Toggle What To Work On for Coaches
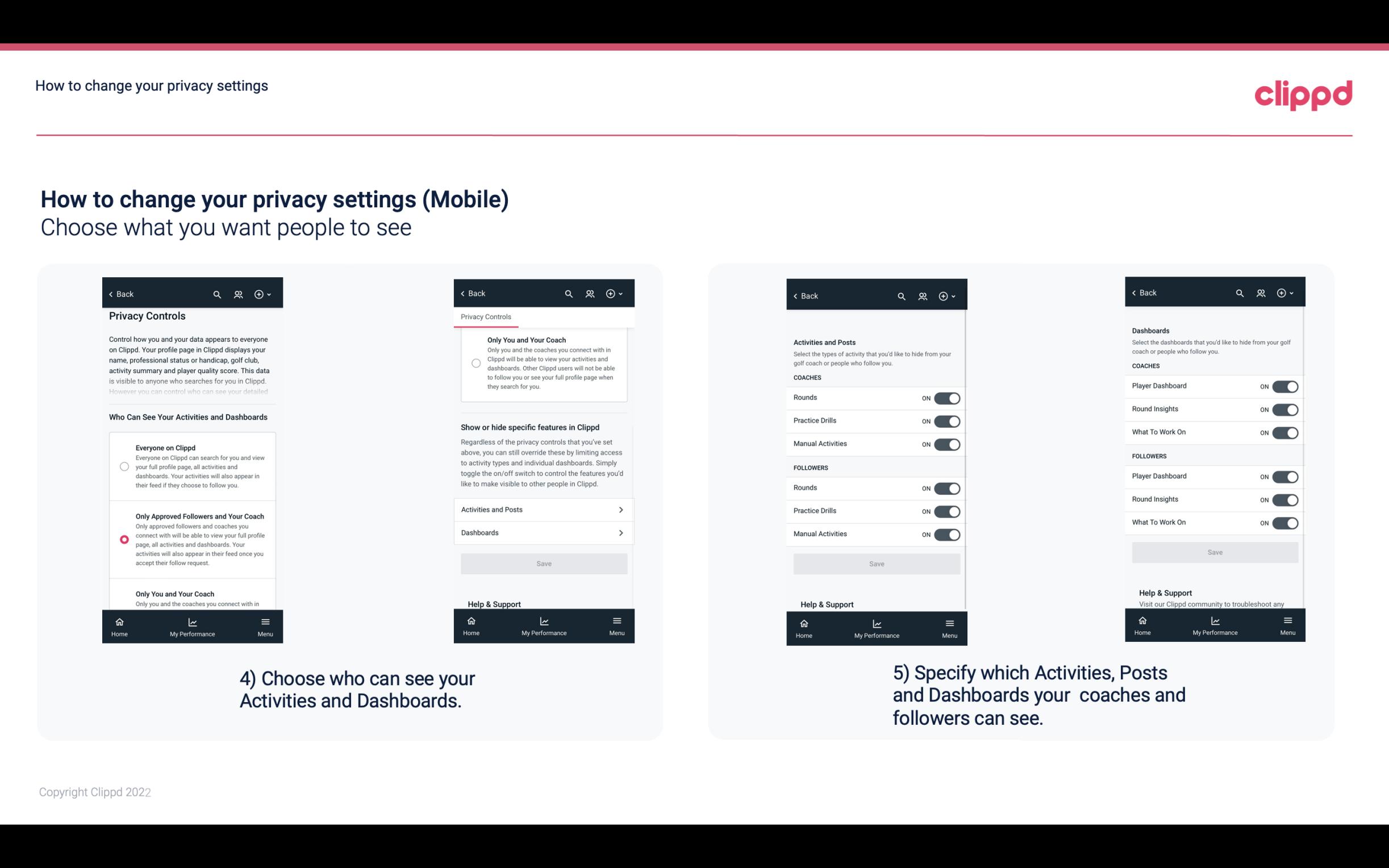This screenshot has width=1389, height=868. (x=1285, y=432)
